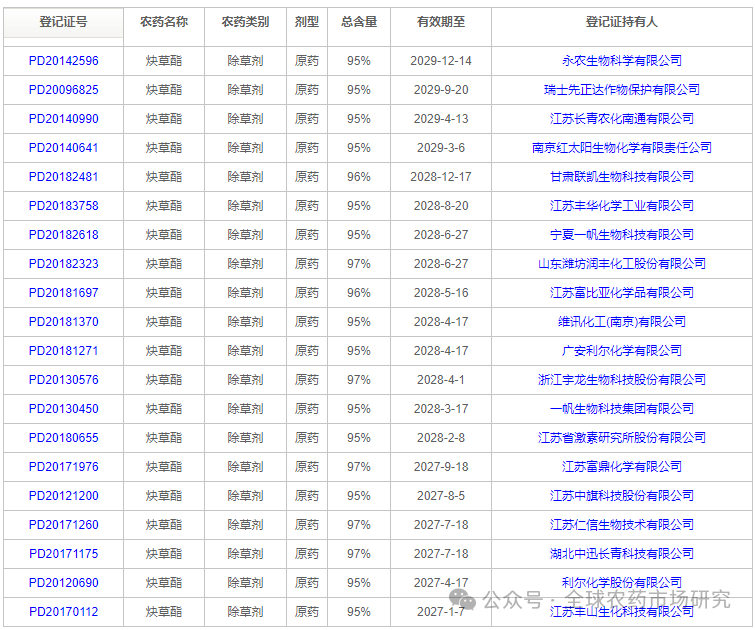Open registration PD20183758 link

click(64, 206)
